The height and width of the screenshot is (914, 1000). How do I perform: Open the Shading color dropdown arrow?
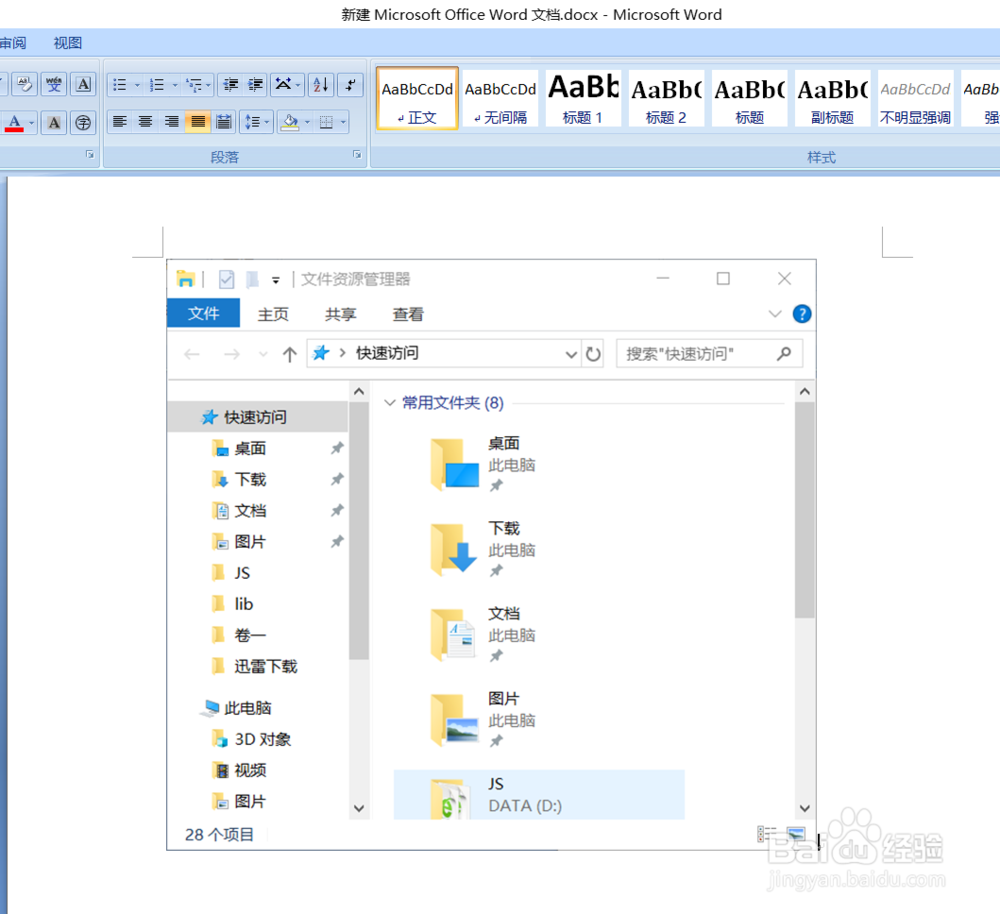click(307, 122)
